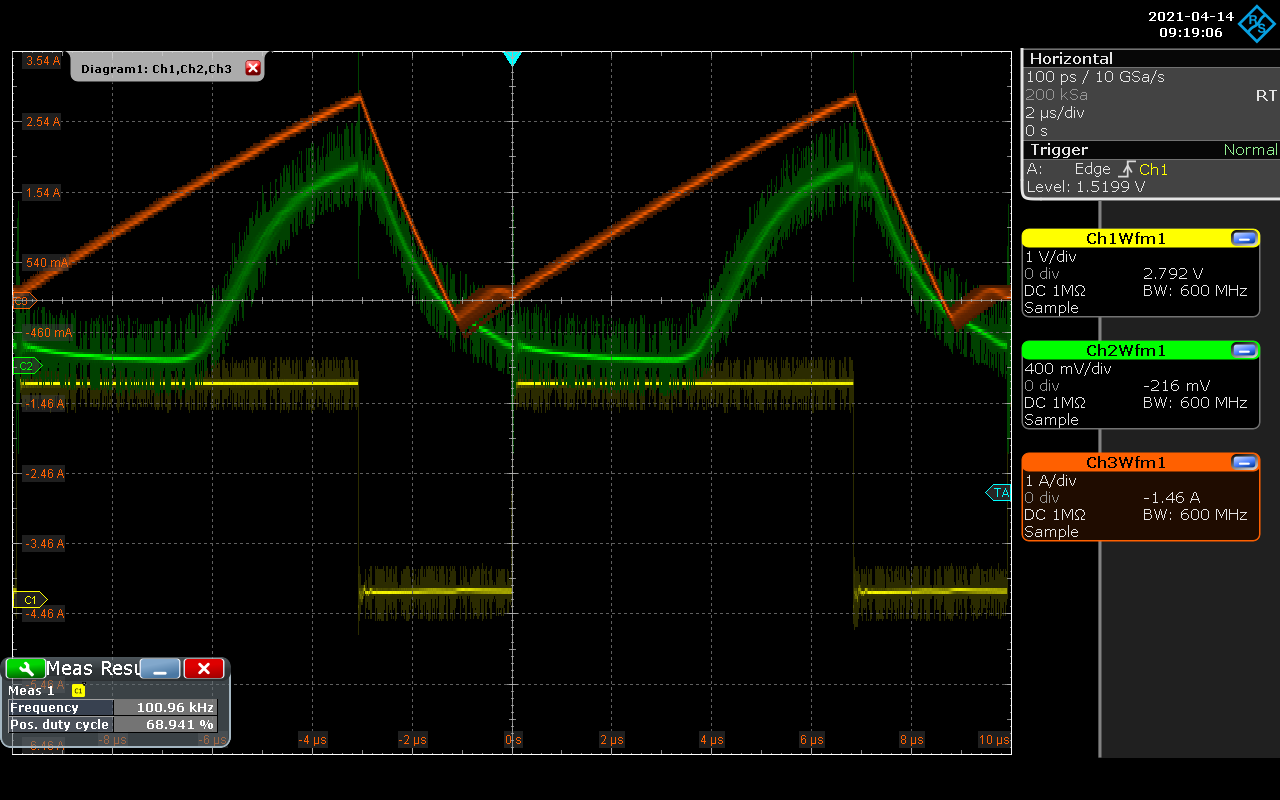Viewport: 1280px width, 800px height.
Task: Click the 100 ps / 10 GSa/s resolution text
Action: [x=1095, y=76]
